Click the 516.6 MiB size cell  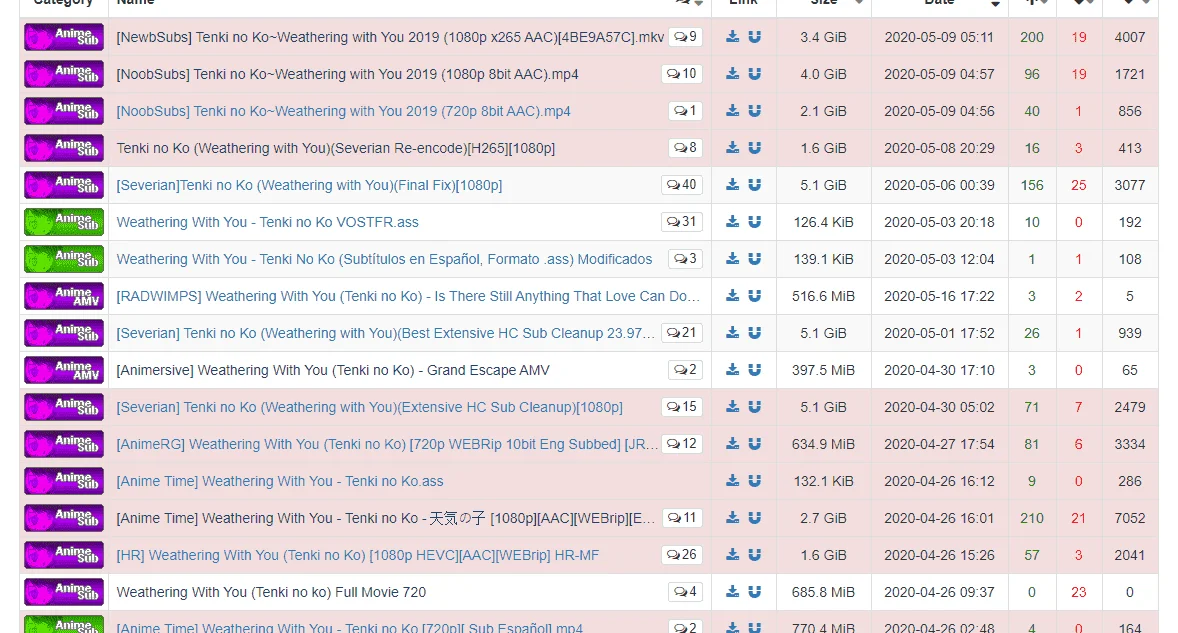point(823,296)
